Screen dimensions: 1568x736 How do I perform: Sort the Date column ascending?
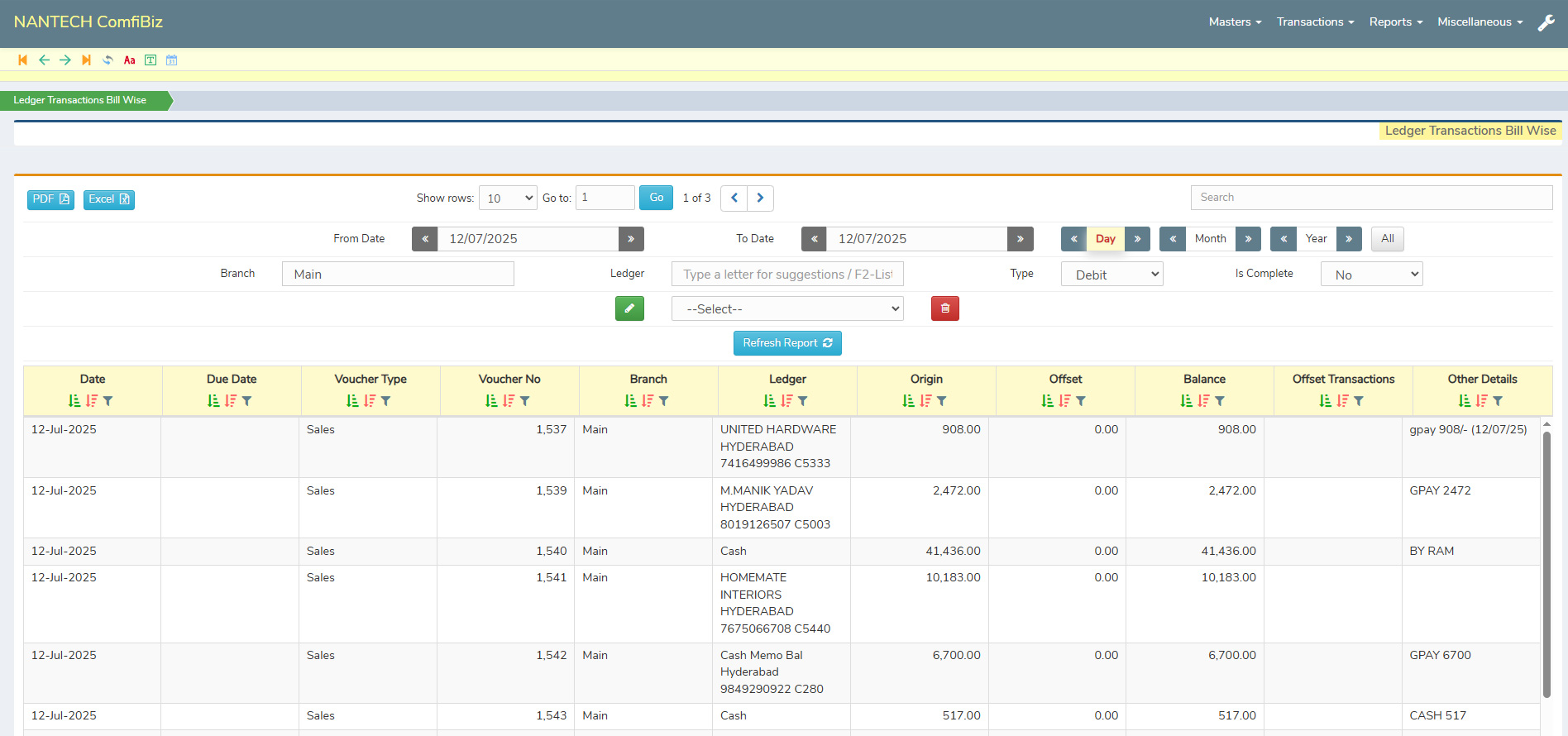click(x=74, y=401)
